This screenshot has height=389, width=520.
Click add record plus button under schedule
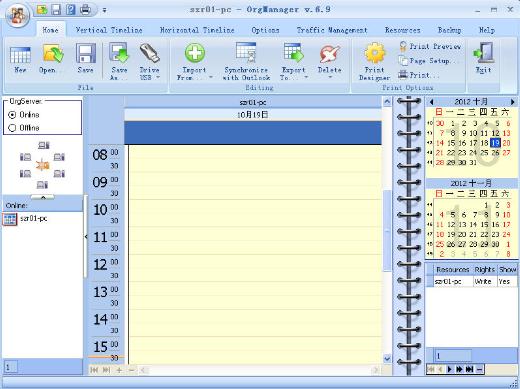pyautogui.click(x=119, y=370)
